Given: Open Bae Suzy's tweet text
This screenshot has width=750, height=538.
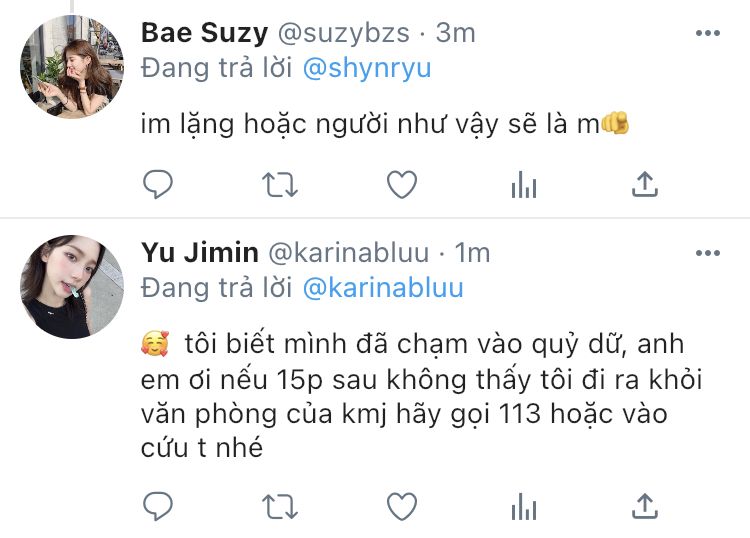Looking at the screenshot, I should [385, 124].
